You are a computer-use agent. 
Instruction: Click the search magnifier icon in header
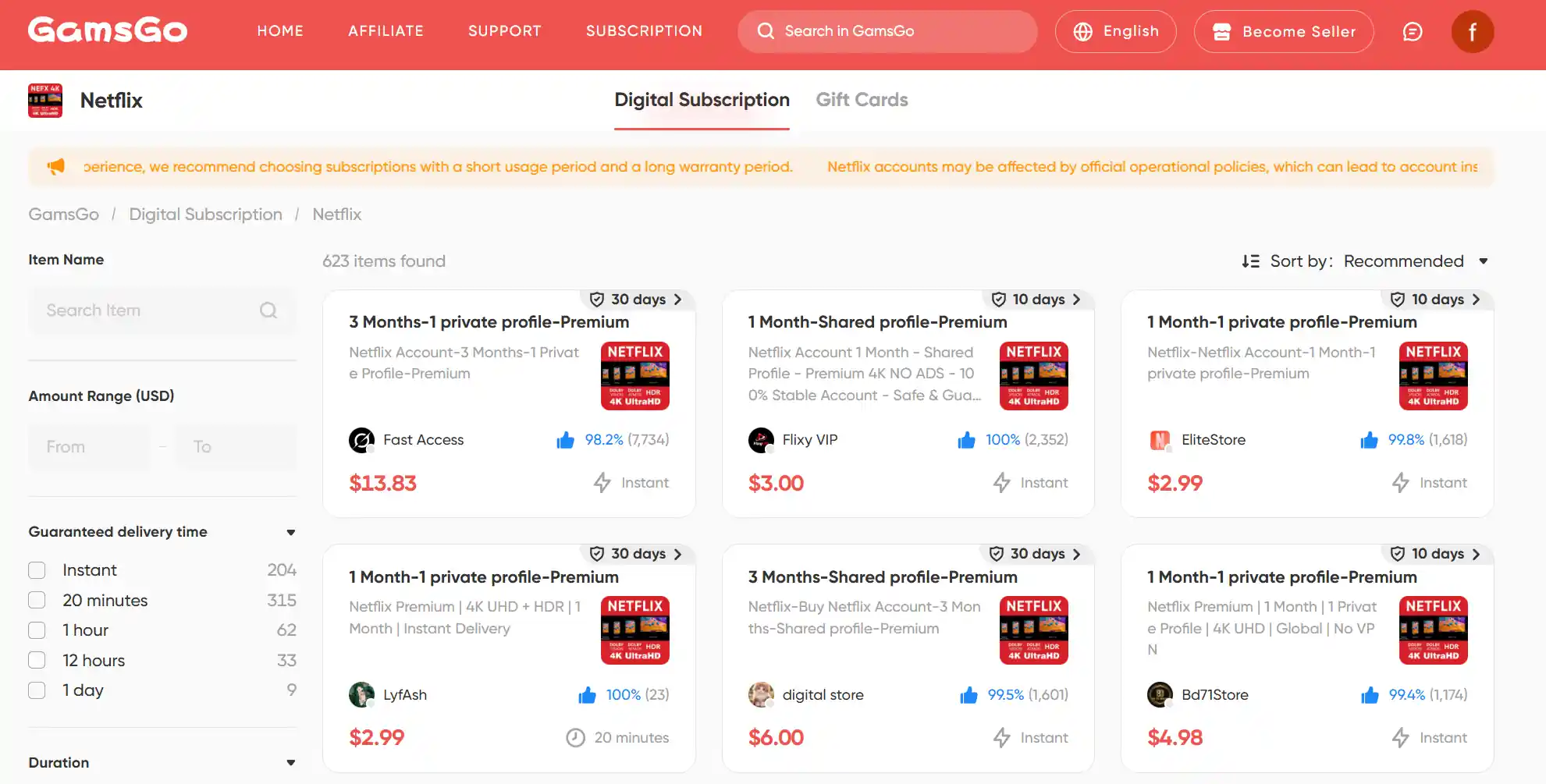tap(766, 31)
